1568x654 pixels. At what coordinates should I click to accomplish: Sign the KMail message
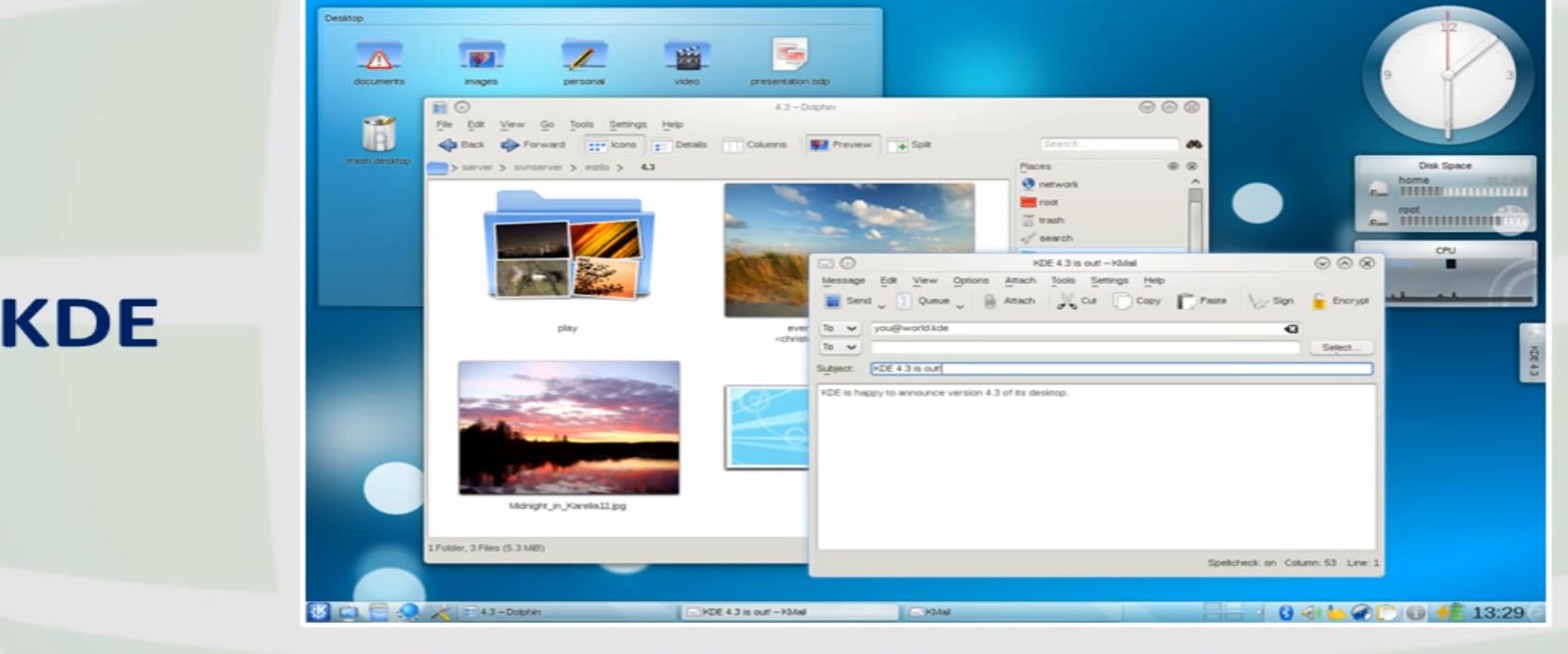1271,301
